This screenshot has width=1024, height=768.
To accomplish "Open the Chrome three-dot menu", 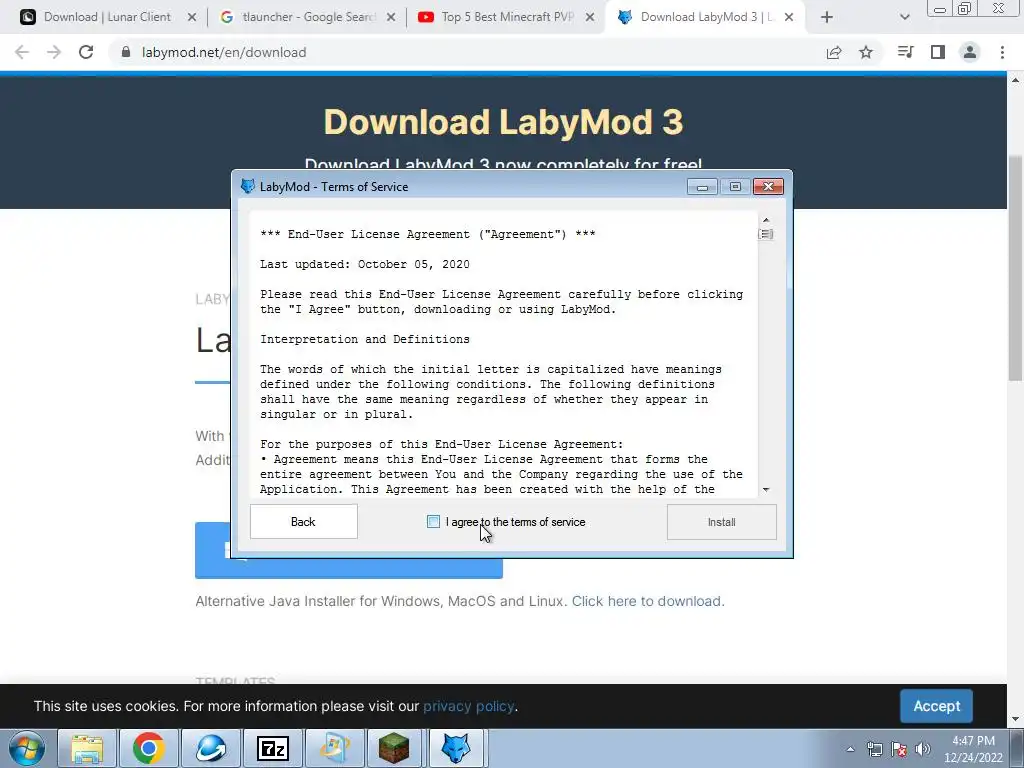I will tap(1002, 52).
